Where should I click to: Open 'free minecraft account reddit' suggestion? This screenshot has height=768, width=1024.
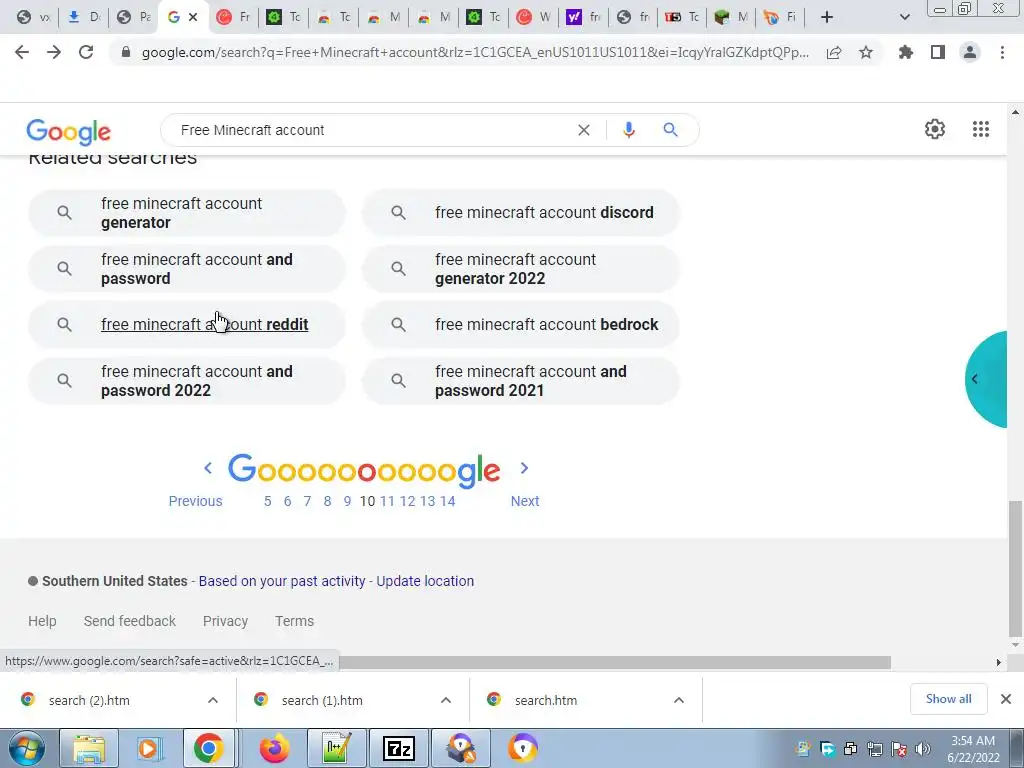186,325
